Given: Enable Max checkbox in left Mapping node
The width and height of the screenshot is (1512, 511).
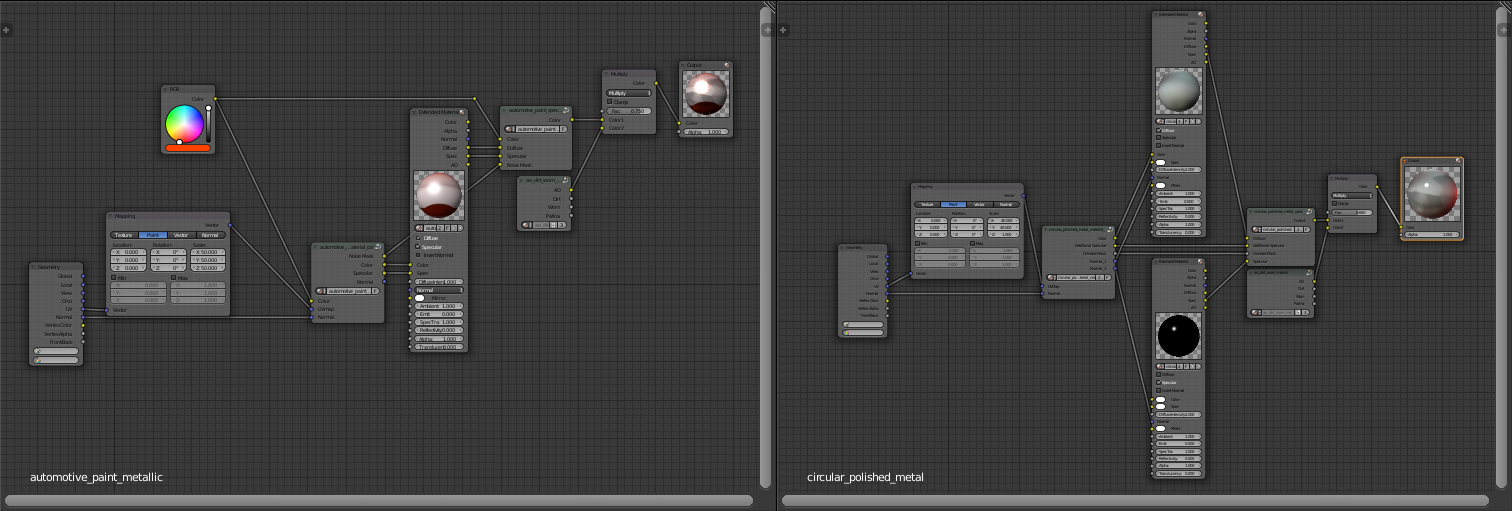Looking at the screenshot, I should click(173, 277).
